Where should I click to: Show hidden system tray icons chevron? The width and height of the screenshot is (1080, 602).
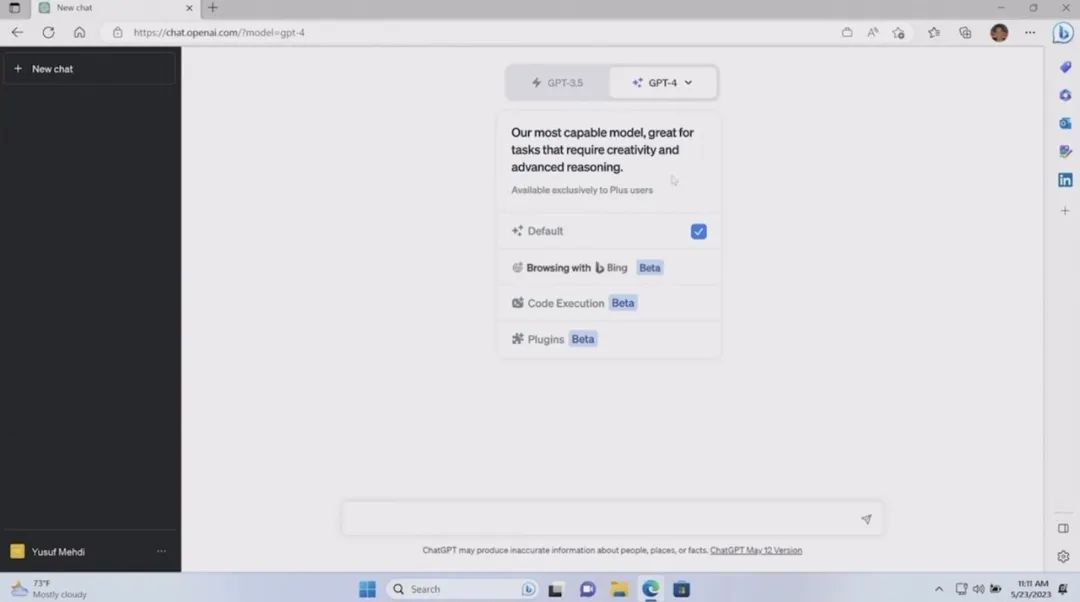click(938, 589)
